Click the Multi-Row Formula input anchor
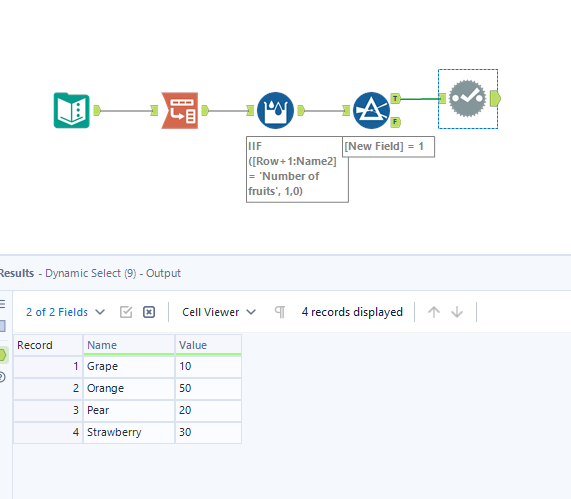Screen dimensions: 571x499 coord(250,110)
